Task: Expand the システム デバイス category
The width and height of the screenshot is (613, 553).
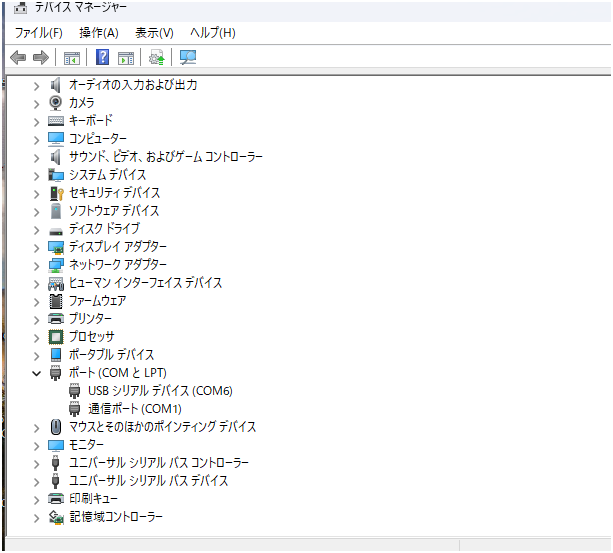Action: (x=36, y=176)
